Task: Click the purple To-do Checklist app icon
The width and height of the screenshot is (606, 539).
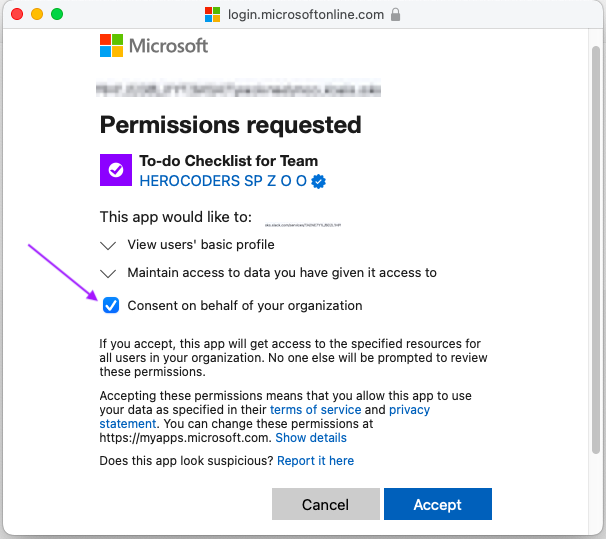Action: click(x=116, y=170)
